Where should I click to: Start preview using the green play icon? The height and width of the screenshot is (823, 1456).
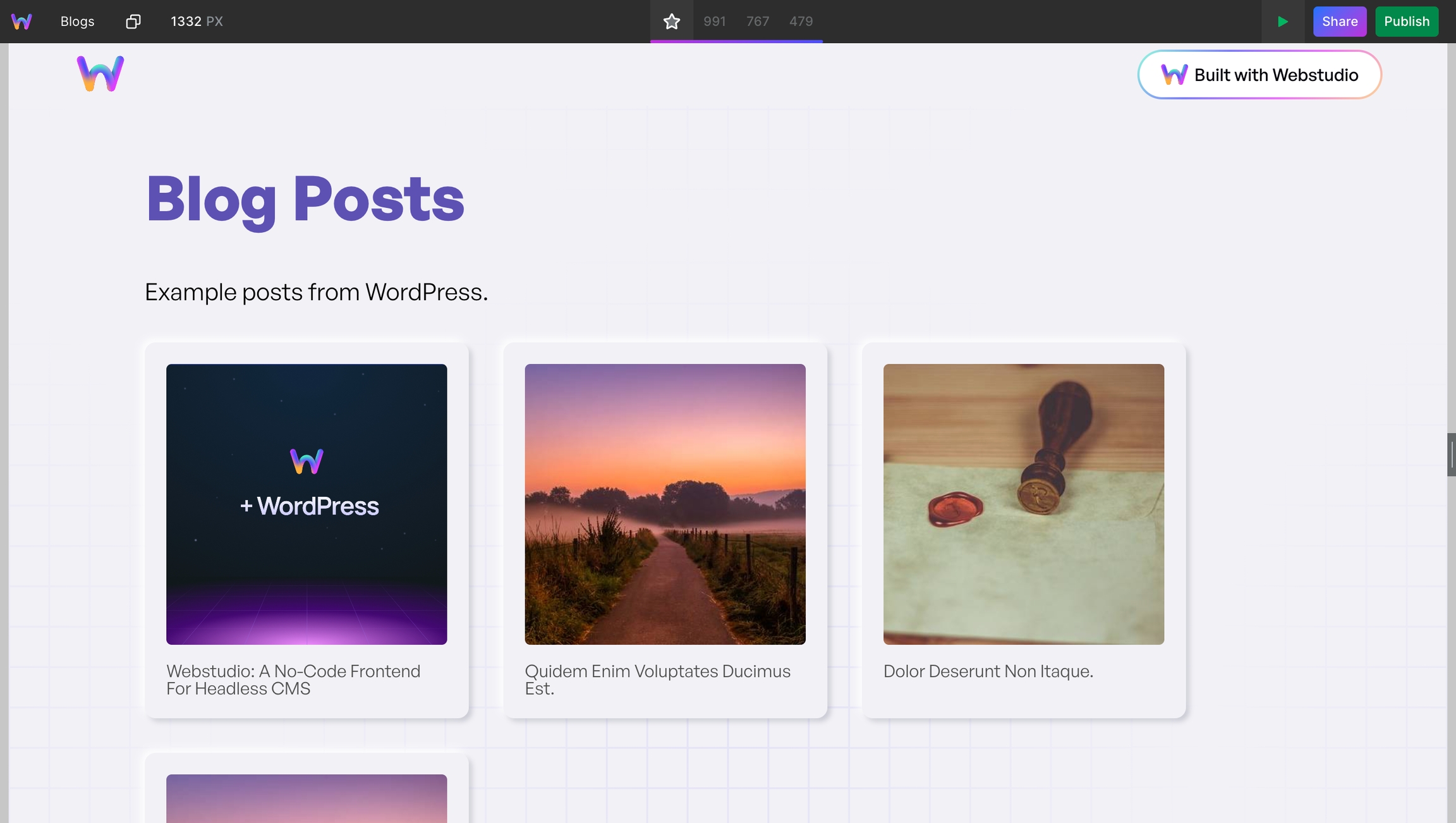(x=1283, y=21)
